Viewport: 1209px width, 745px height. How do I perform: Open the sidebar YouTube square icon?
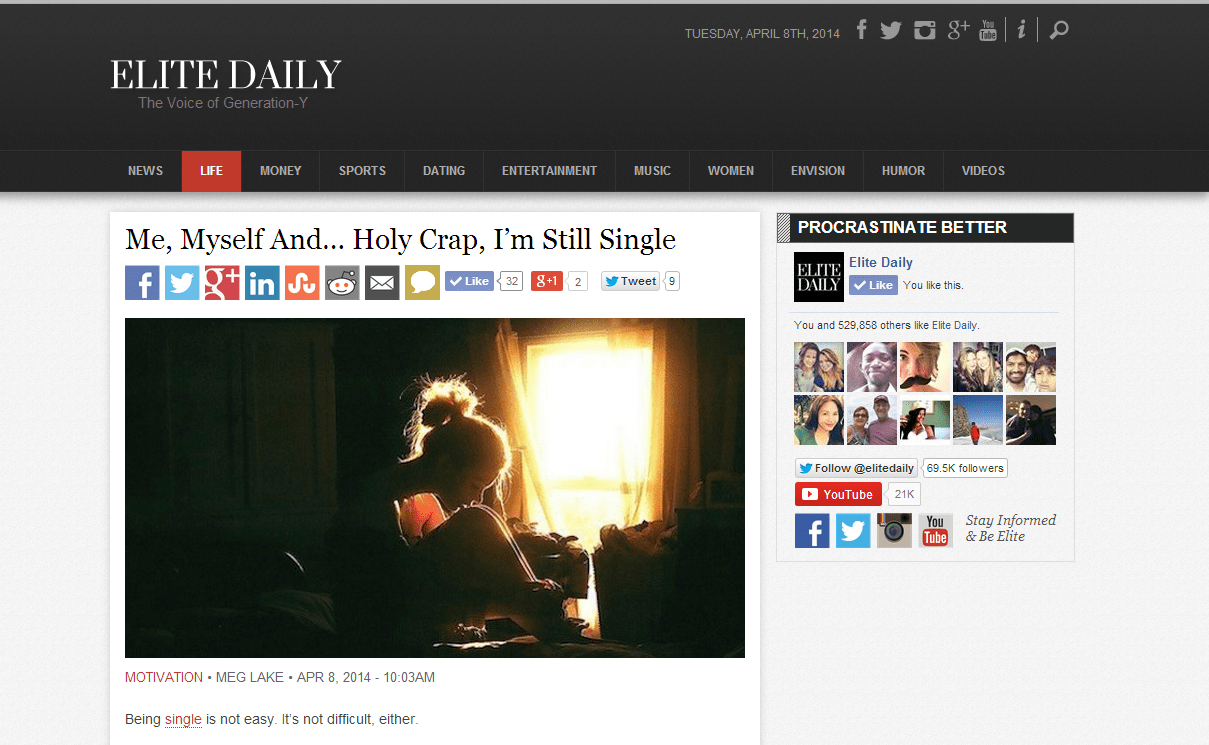click(935, 530)
